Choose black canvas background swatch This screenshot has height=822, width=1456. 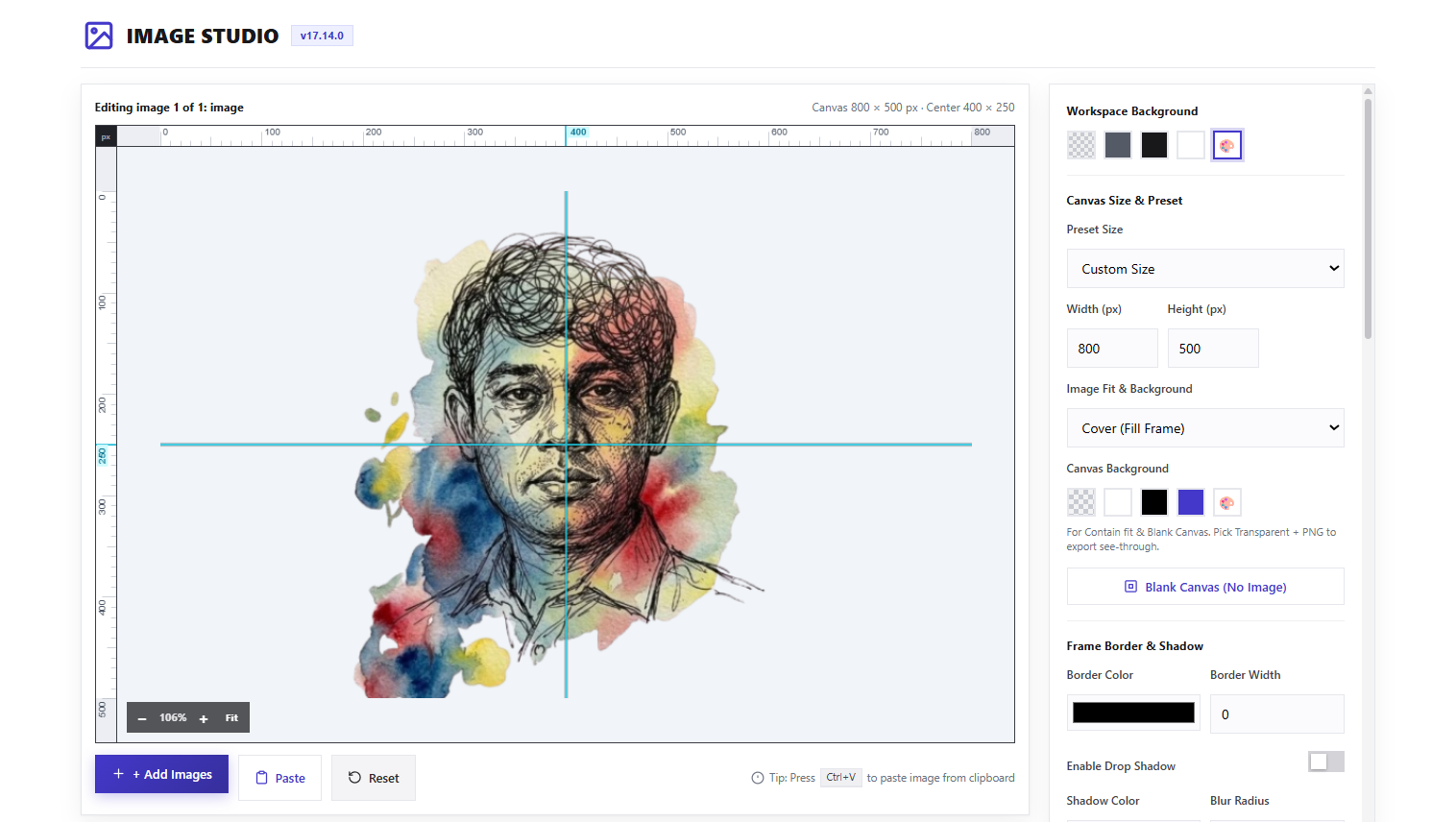click(1154, 502)
